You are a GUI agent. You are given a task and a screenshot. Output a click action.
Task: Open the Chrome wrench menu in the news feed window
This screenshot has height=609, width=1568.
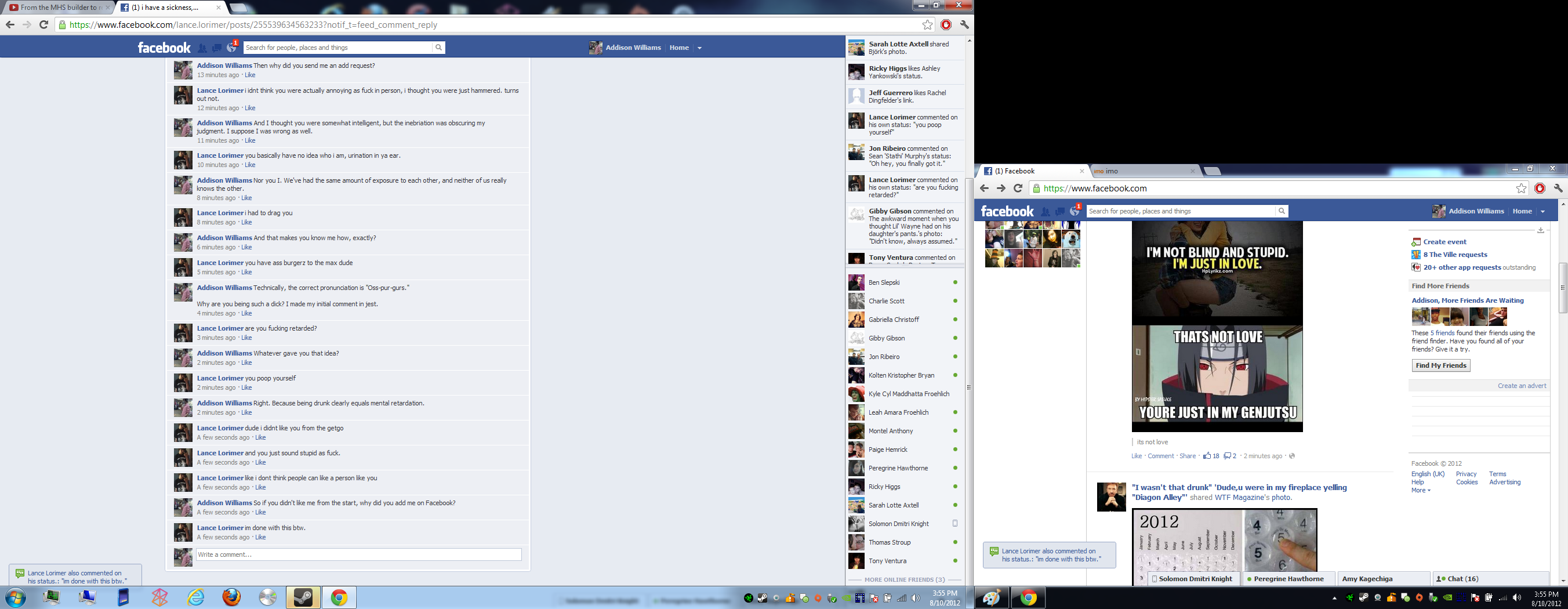1558,188
